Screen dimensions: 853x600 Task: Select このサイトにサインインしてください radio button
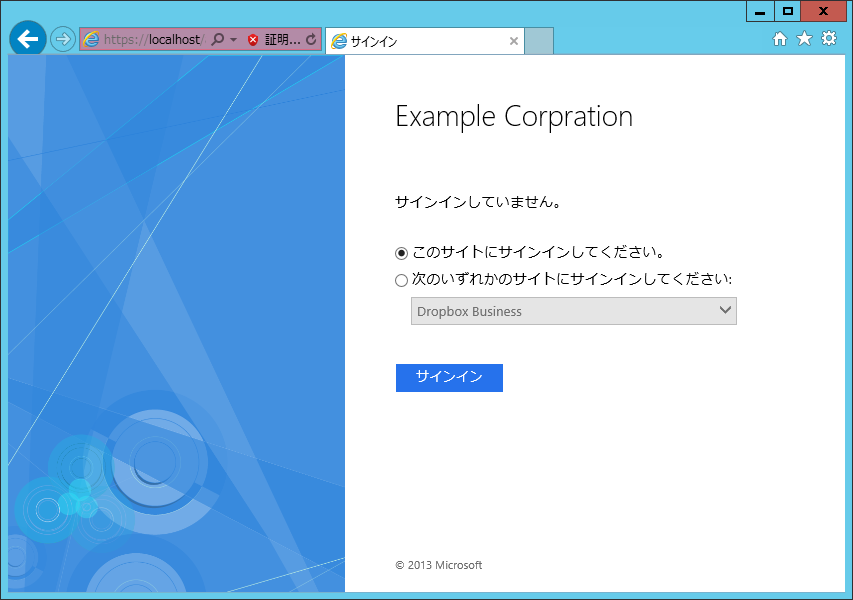pyautogui.click(x=401, y=253)
